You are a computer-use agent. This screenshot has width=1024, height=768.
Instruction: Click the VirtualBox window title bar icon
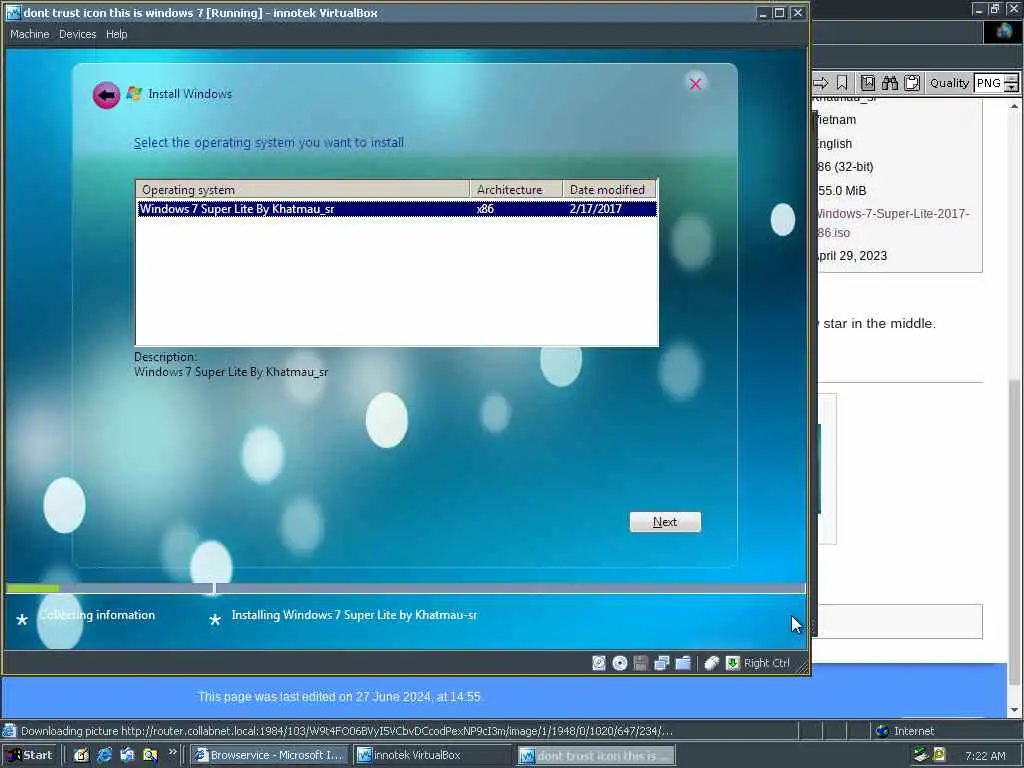coord(13,12)
